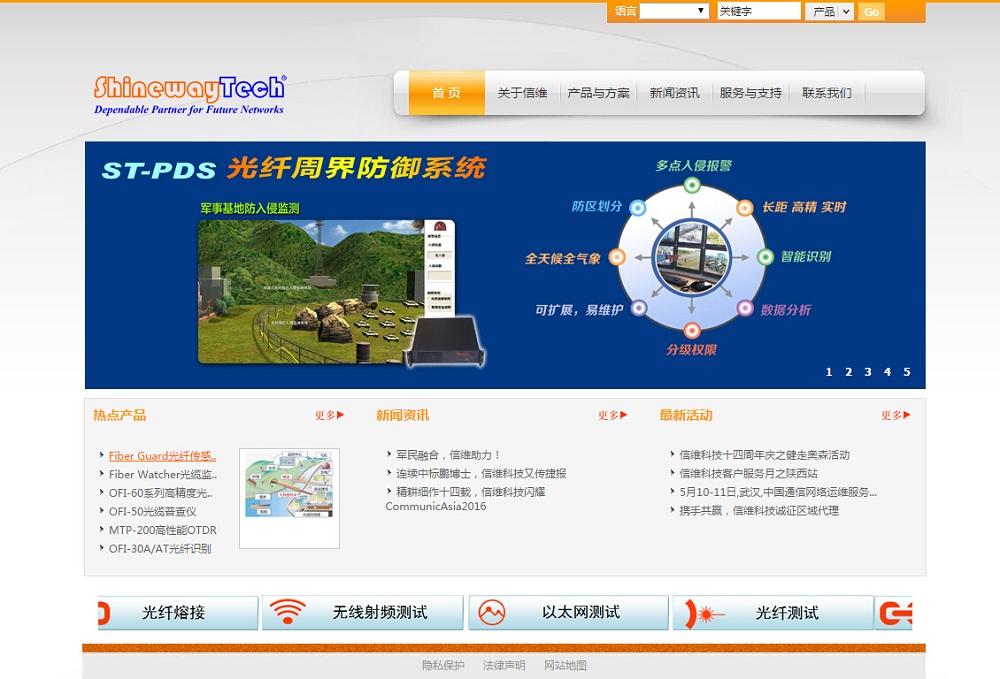Open the OFI-60系列高精度光 product link
This screenshot has height=679, width=1000.
click(161, 493)
